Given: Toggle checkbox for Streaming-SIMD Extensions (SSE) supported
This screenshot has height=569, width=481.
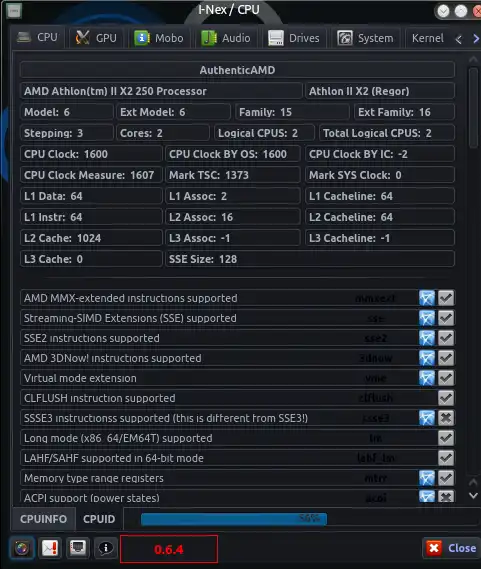Looking at the screenshot, I should click(446, 318).
